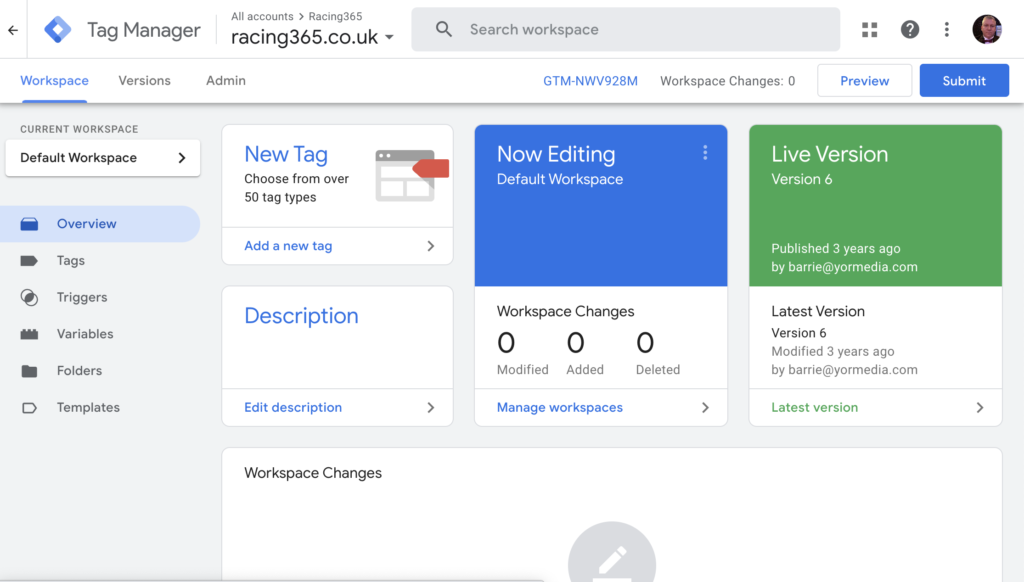Image resolution: width=1024 pixels, height=582 pixels.
Task: Select Triggers in the sidebar
Action: click(82, 297)
